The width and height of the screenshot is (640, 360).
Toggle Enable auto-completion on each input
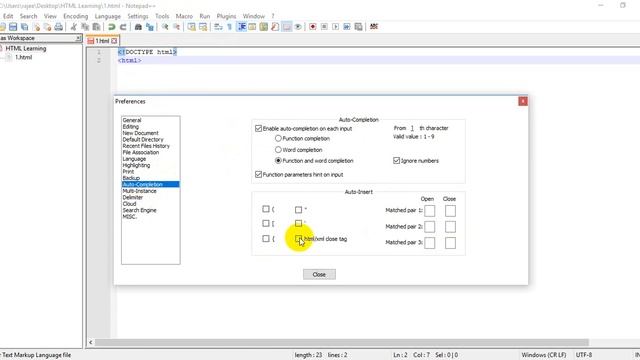click(258, 129)
